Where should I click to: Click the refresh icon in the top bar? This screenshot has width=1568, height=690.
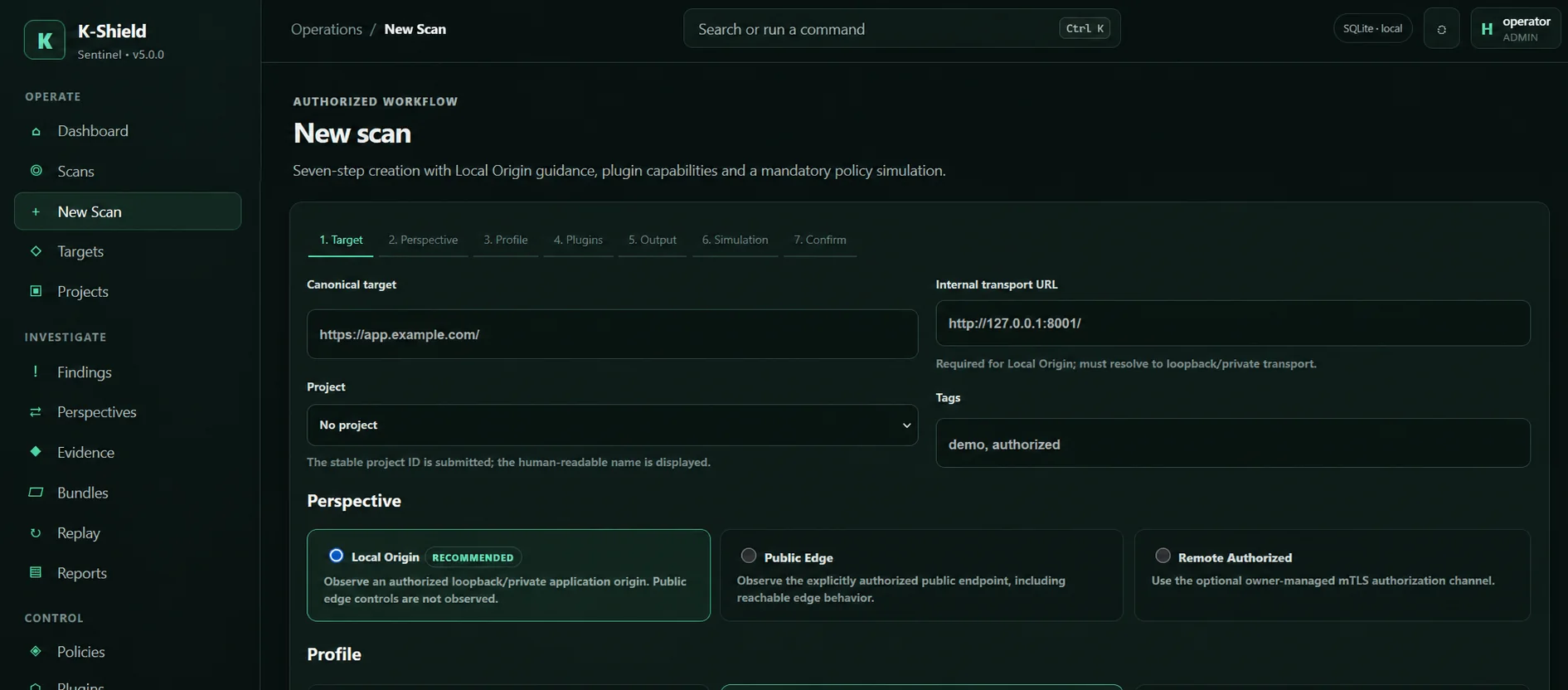(x=1441, y=29)
